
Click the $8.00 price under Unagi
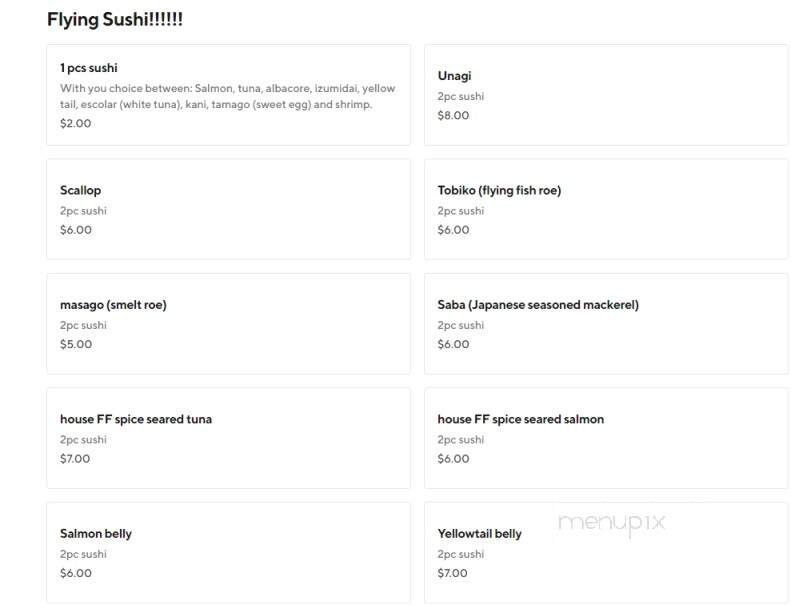click(453, 115)
